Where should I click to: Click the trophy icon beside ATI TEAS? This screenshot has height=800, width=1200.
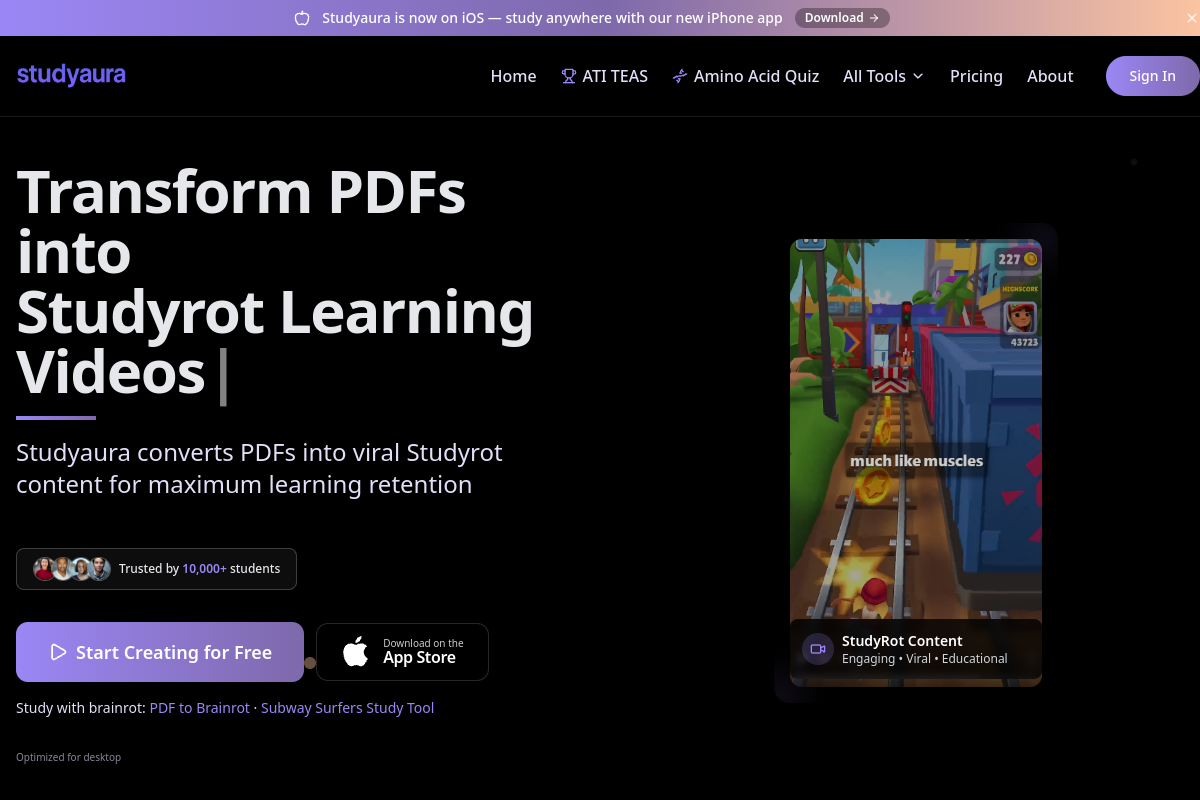pyautogui.click(x=569, y=76)
